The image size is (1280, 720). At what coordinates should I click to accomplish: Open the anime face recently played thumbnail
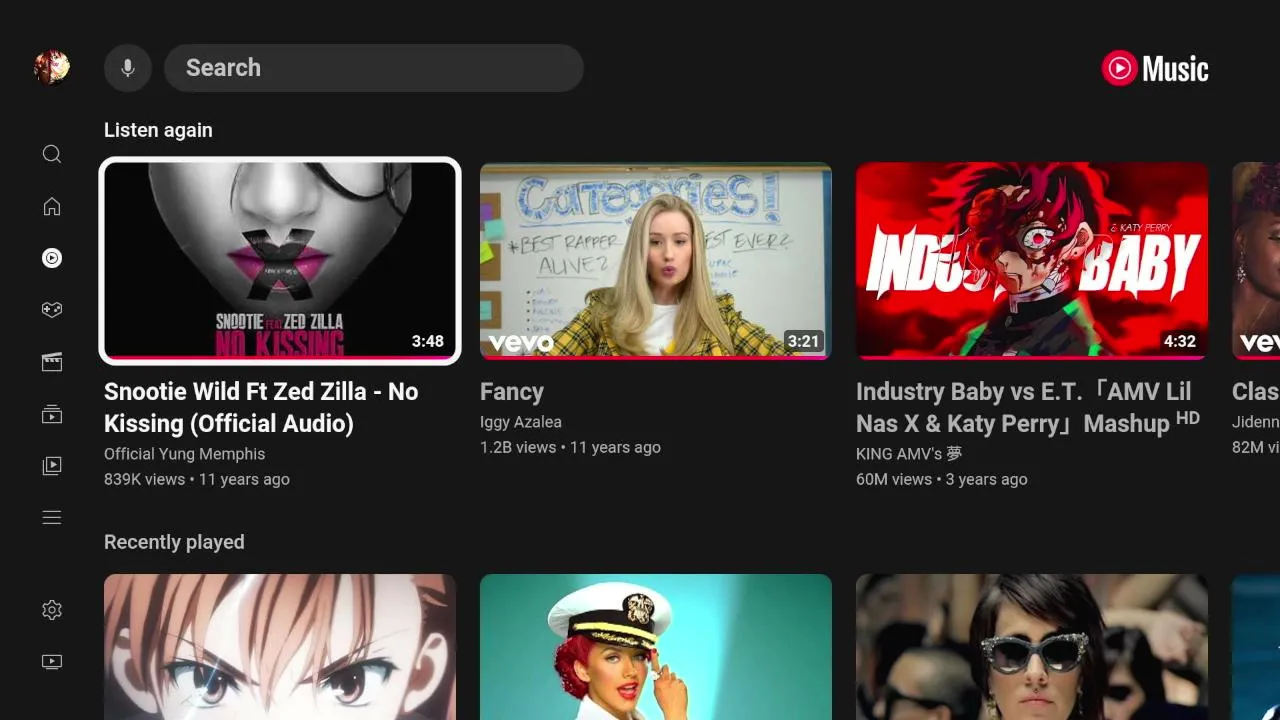[x=280, y=647]
